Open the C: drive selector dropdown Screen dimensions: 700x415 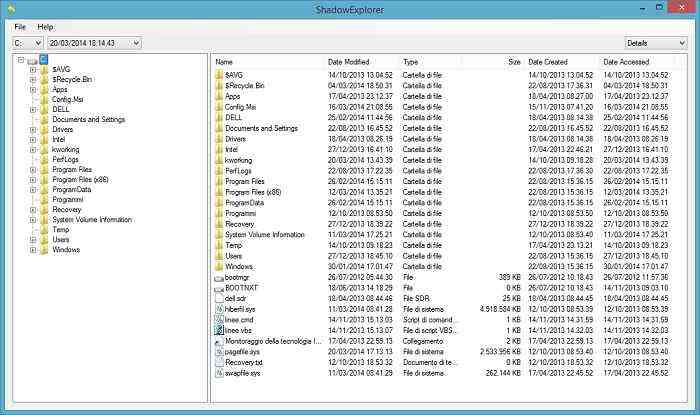(27, 43)
